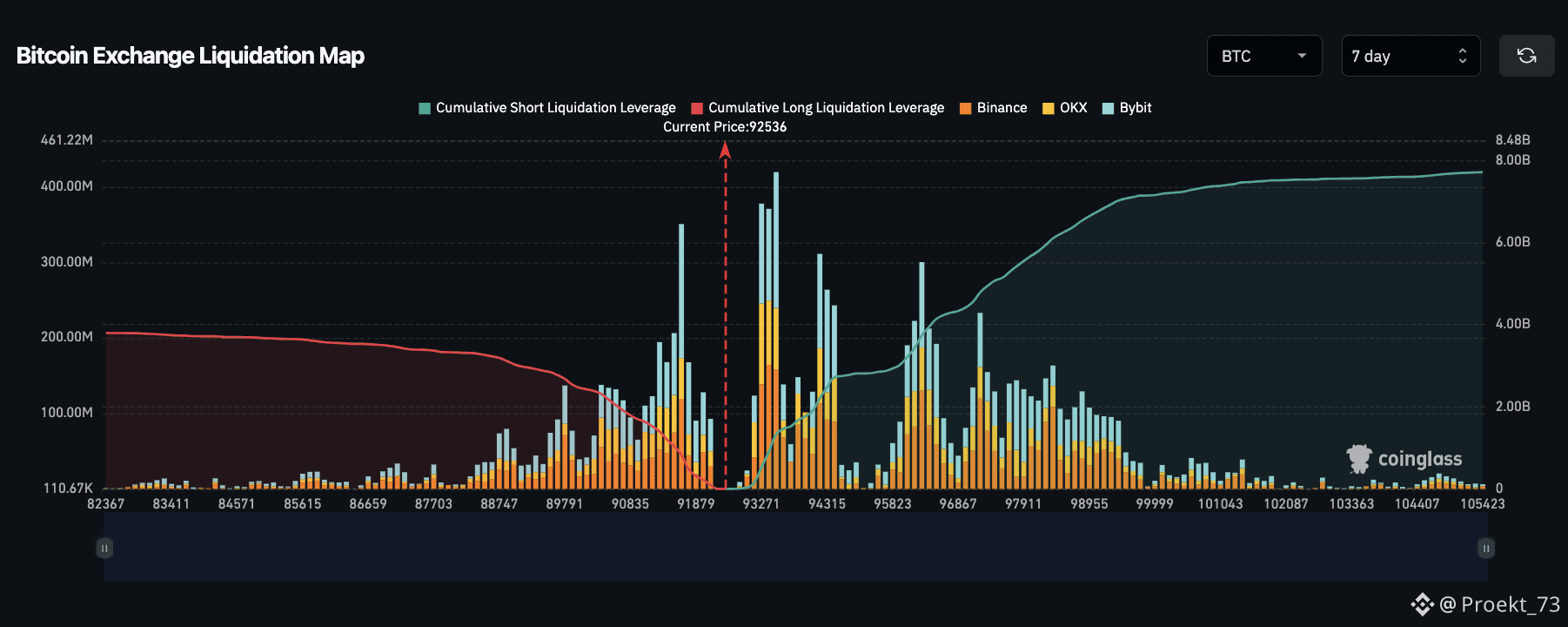Viewport: 1568px width, 627px height.
Task: Click the 200.00M left axis label
Action: 67,337
